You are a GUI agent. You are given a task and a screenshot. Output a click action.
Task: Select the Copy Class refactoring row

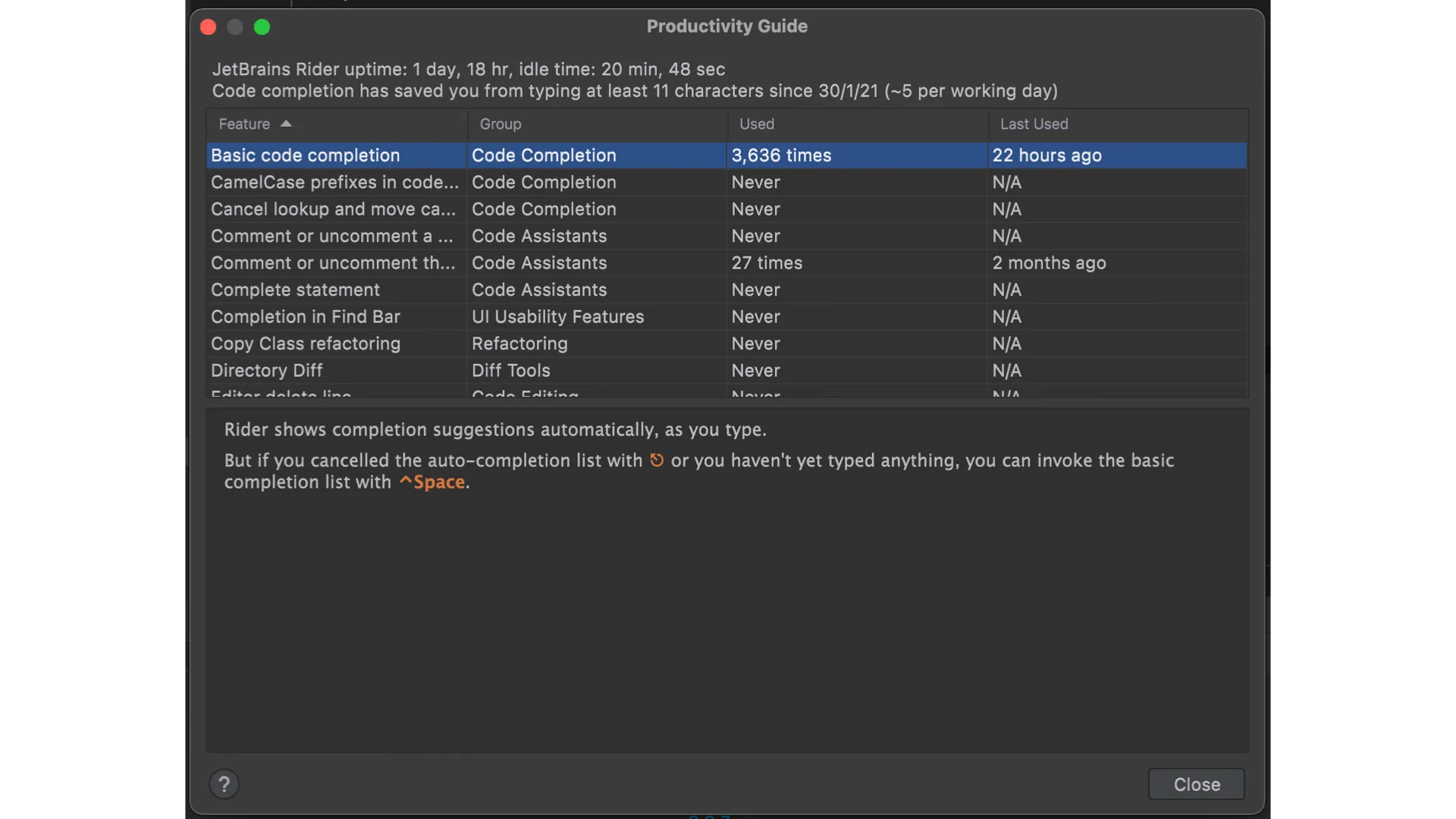pyautogui.click(x=334, y=344)
